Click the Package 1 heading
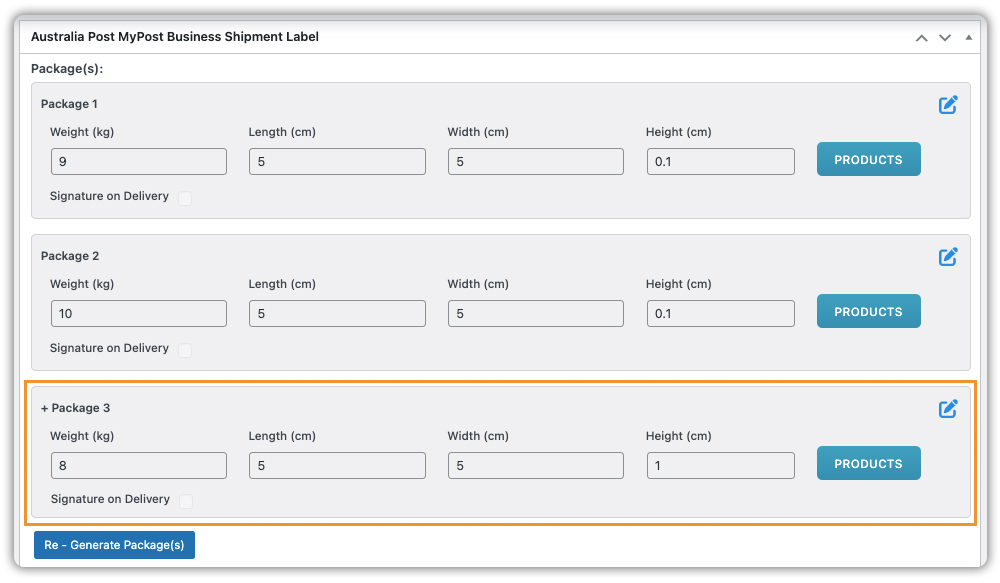Image resolution: width=1000 pixels, height=583 pixels. pyautogui.click(x=69, y=104)
